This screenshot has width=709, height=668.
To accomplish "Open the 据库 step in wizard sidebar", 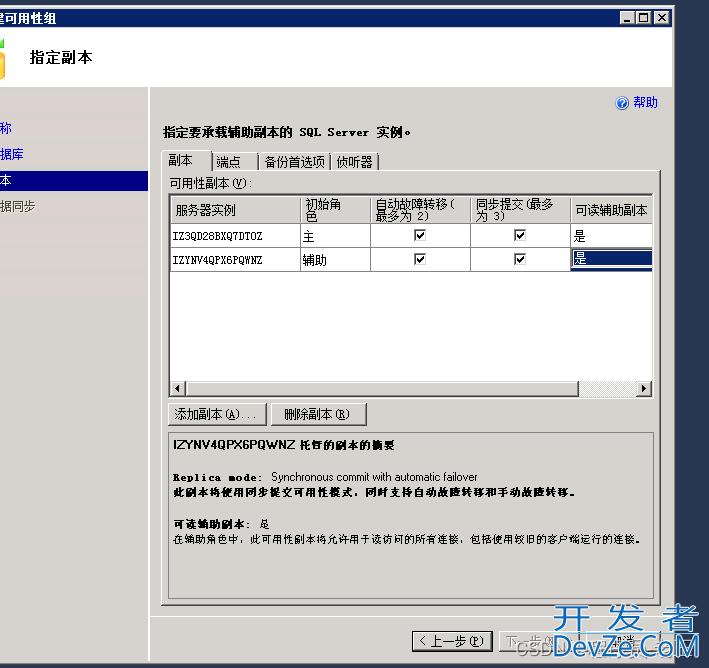I will point(12,154).
